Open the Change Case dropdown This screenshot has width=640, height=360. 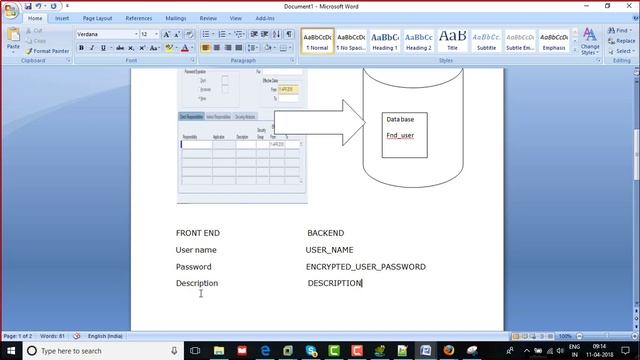154,48
